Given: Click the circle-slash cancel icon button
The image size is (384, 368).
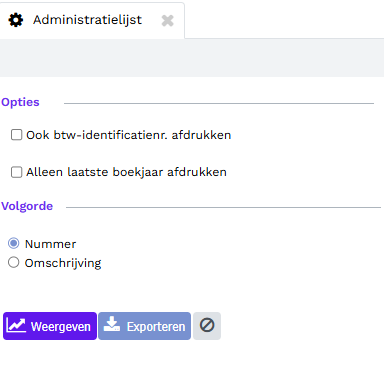Looking at the screenshot, I should point(207,326).
